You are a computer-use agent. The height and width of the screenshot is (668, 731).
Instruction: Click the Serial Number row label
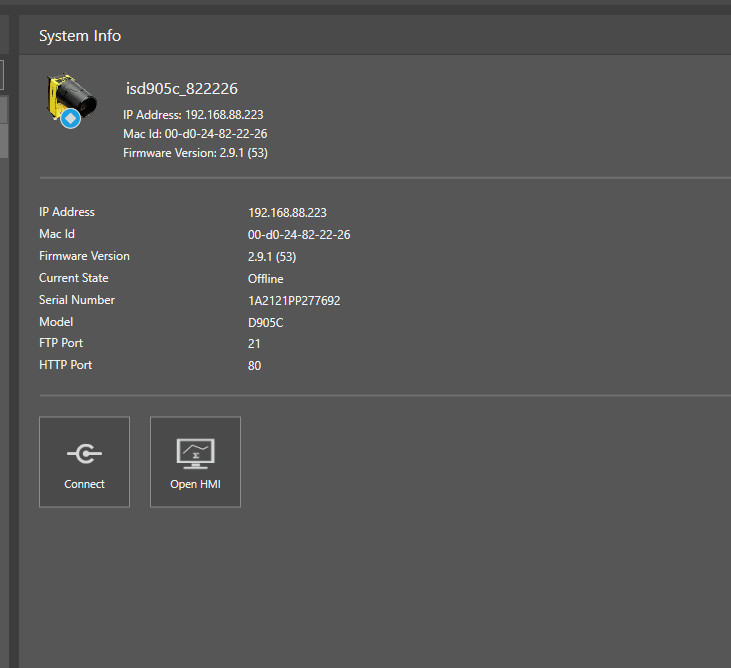point(77,300)
